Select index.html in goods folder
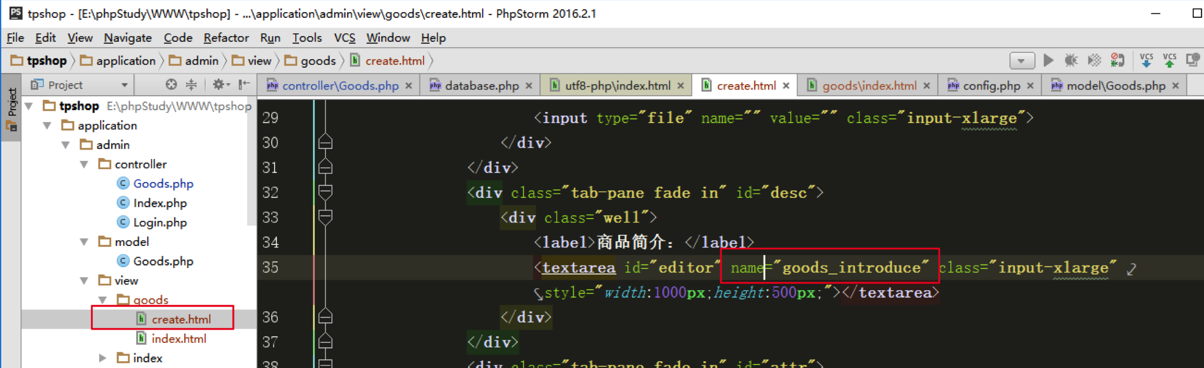 tap(170, 338)
